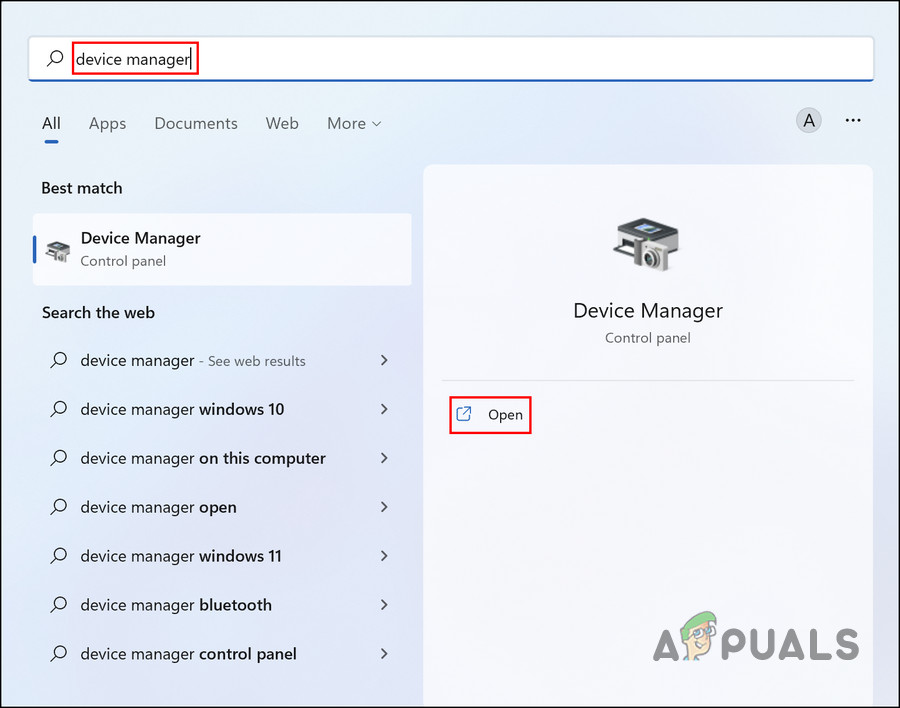Click search icon beside 'device manager open'
The width and height of the screenshot is (900, 708).
point(59,507)
